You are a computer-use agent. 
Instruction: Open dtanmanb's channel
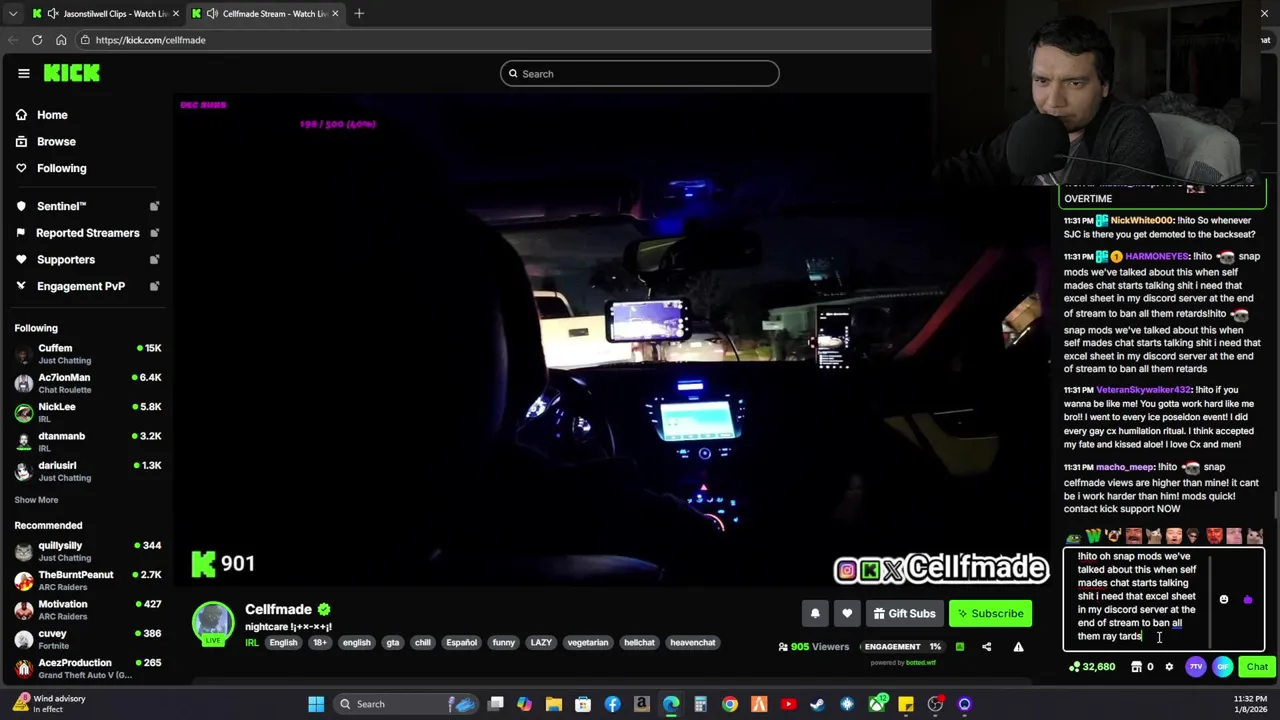[88, 442]
